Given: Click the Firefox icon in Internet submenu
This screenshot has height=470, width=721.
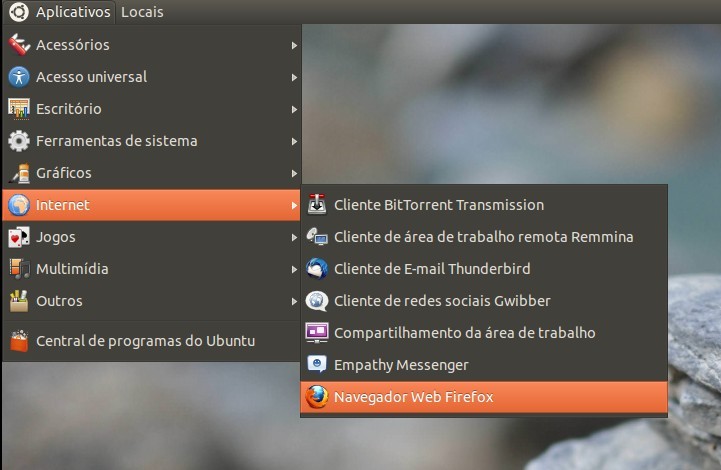Looking at the screenshot, I should coord(317,397).
